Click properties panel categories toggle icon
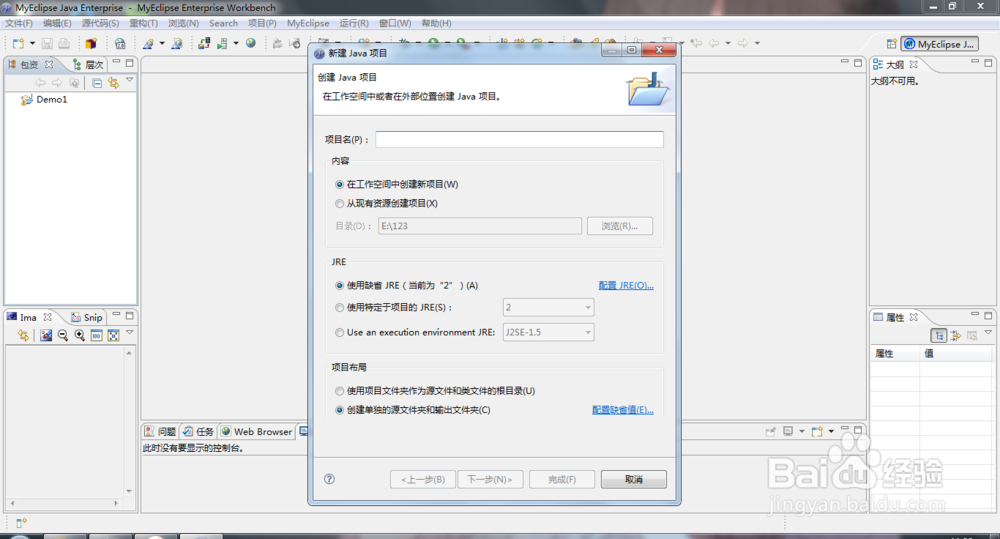Screen dimensions: 1000x539 [938, 336]
